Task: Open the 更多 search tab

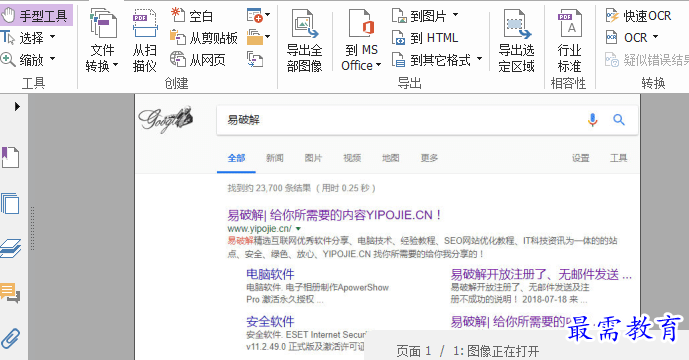Action: point(429,158)
